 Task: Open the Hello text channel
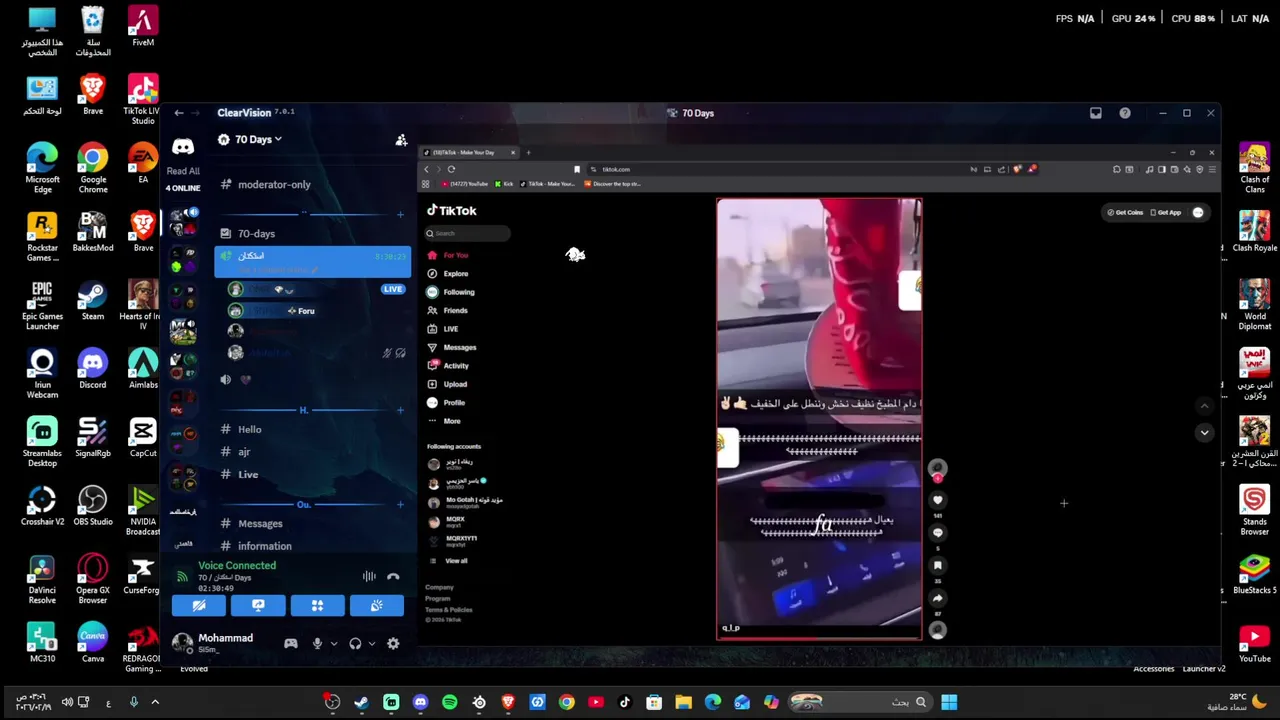[x=249, y=429]
